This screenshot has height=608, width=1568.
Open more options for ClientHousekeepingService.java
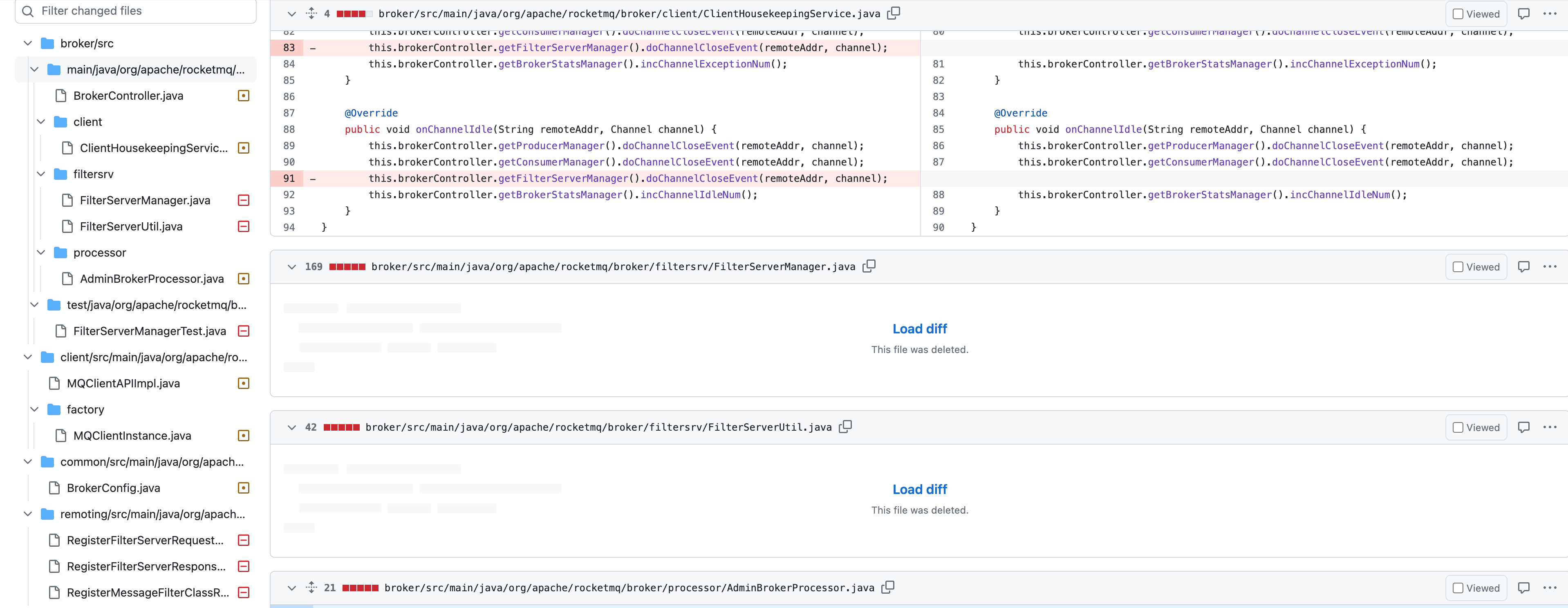coord(1550,13)
